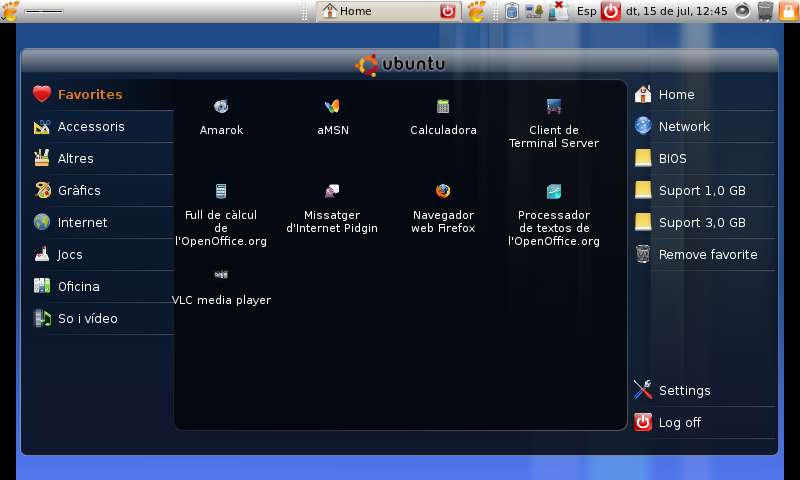
Task: Open the Home folder from places list
Action: click(704, 94)
